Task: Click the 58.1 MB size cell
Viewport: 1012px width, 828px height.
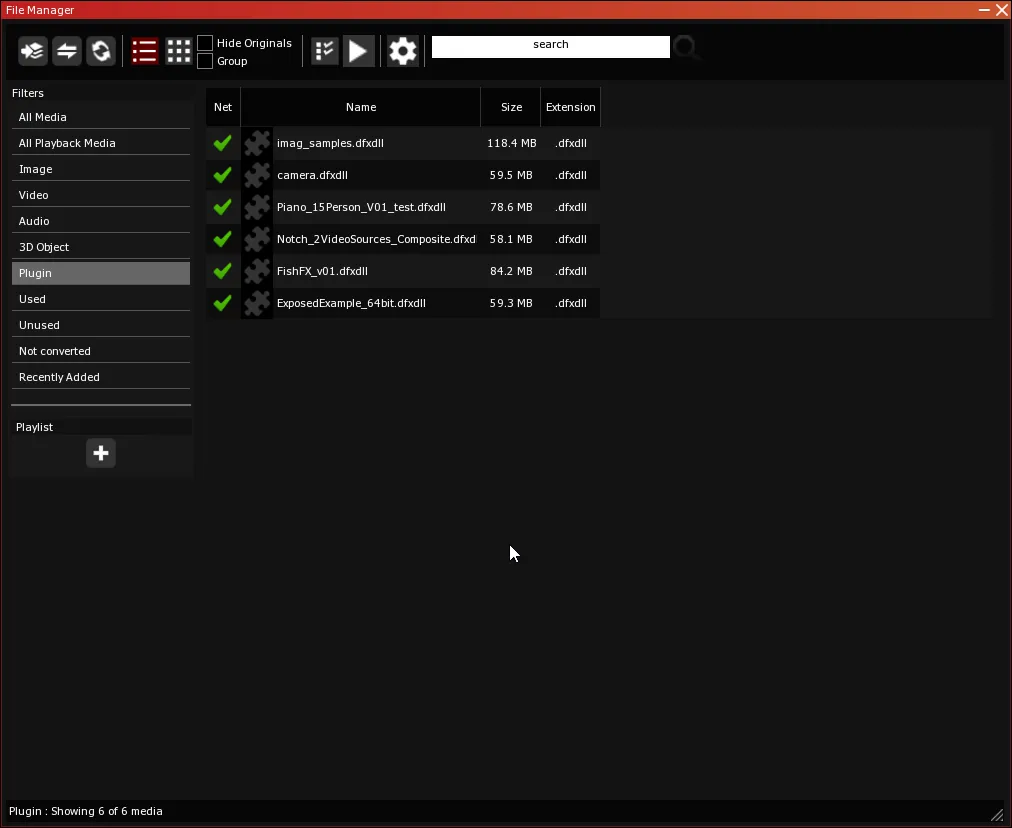Action: (x=511, y=239)
